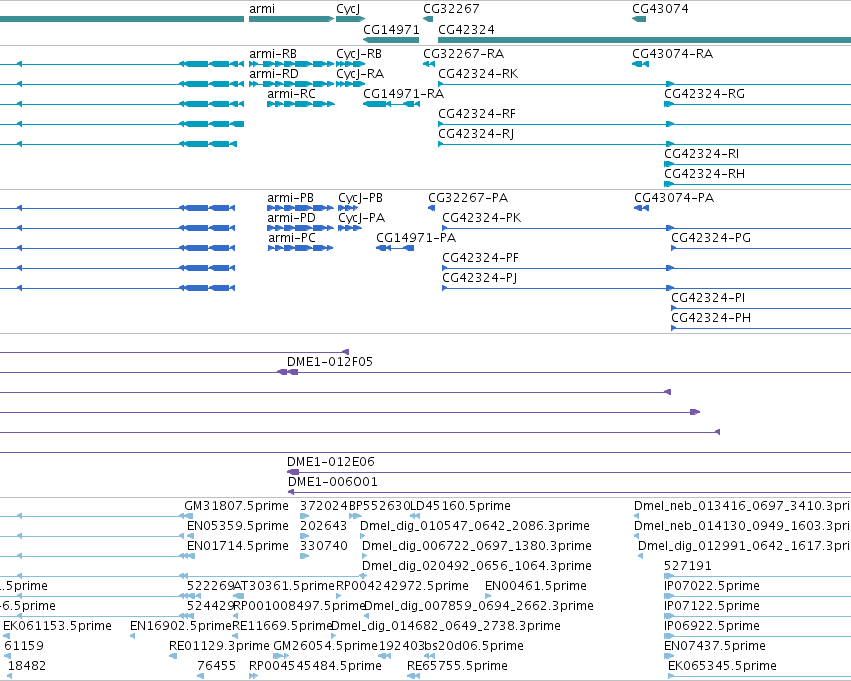Click the armi-RB transcript label

273,54
